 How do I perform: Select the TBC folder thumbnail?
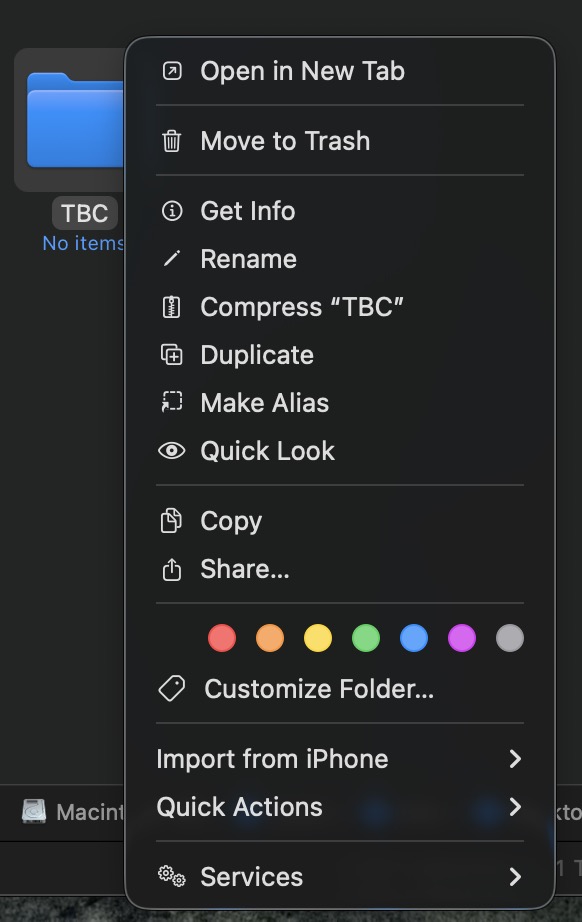coord(72,120)
